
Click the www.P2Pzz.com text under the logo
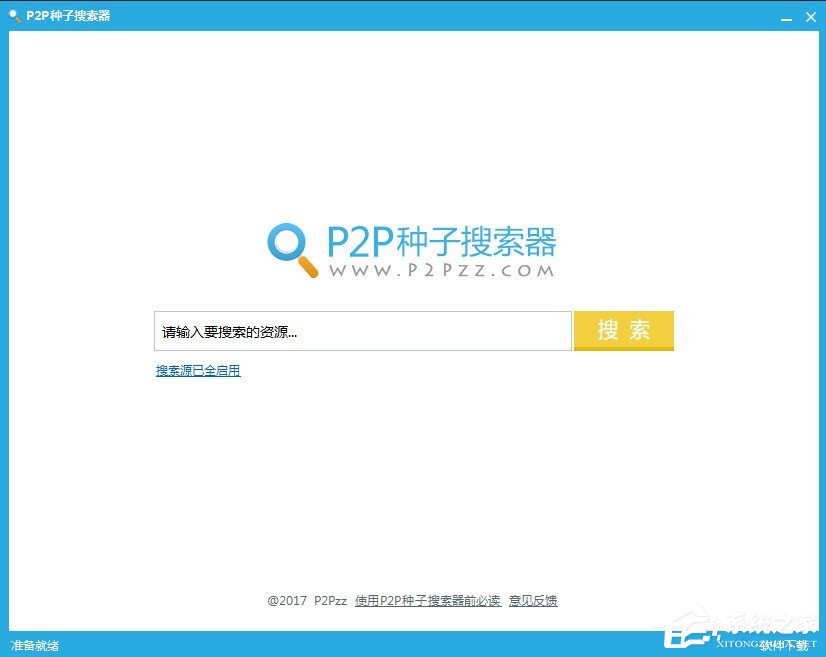point(438,273)
